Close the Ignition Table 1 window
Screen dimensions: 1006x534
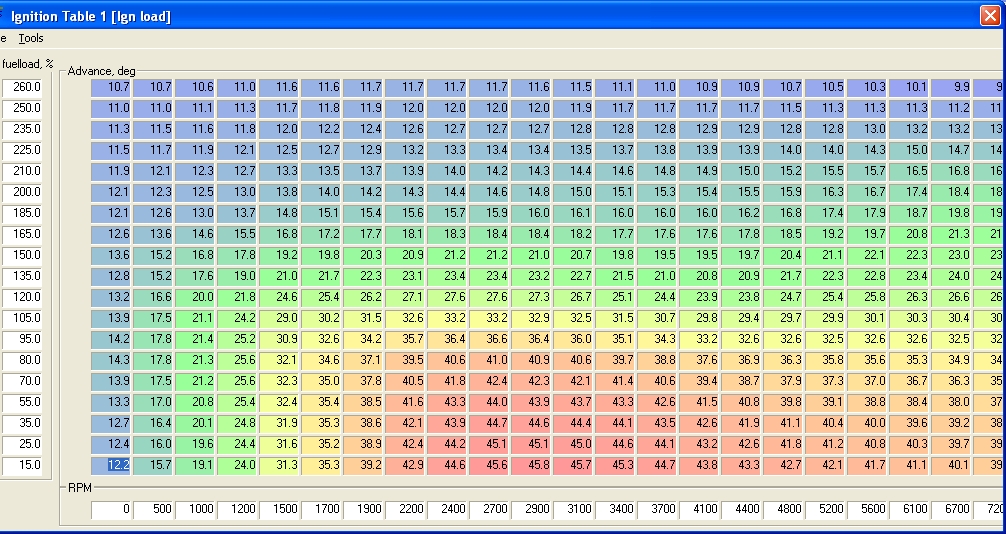pyautogui.click(x=990, y=15)
